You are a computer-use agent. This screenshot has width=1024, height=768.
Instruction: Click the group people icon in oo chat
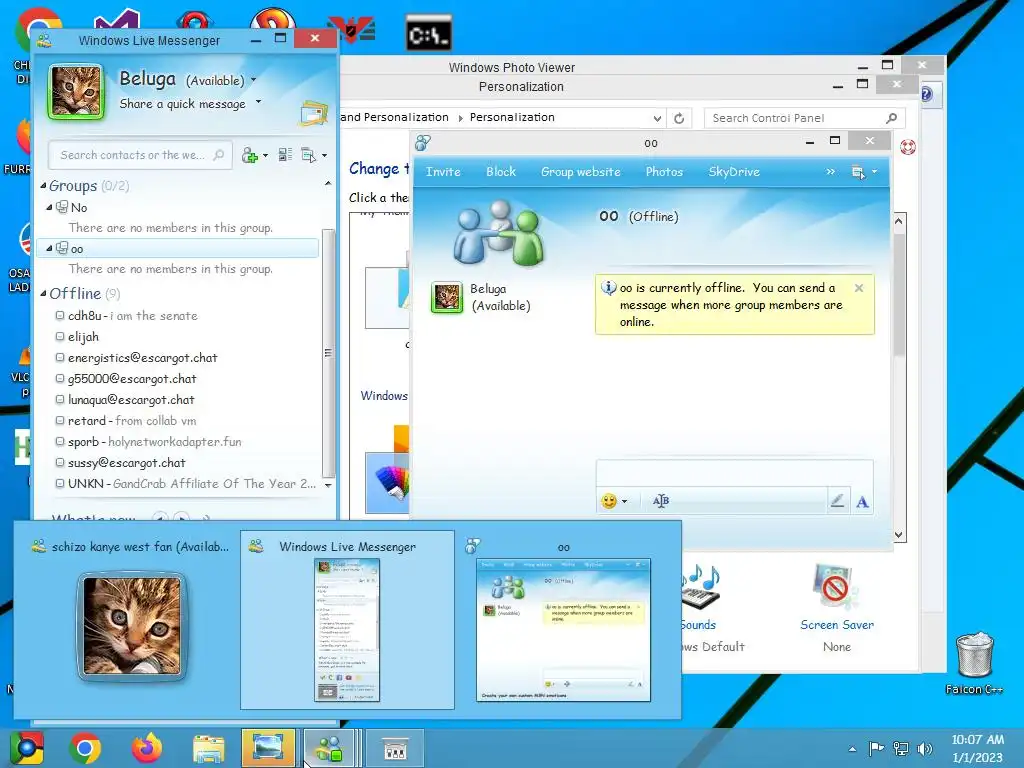click(499, 232)
